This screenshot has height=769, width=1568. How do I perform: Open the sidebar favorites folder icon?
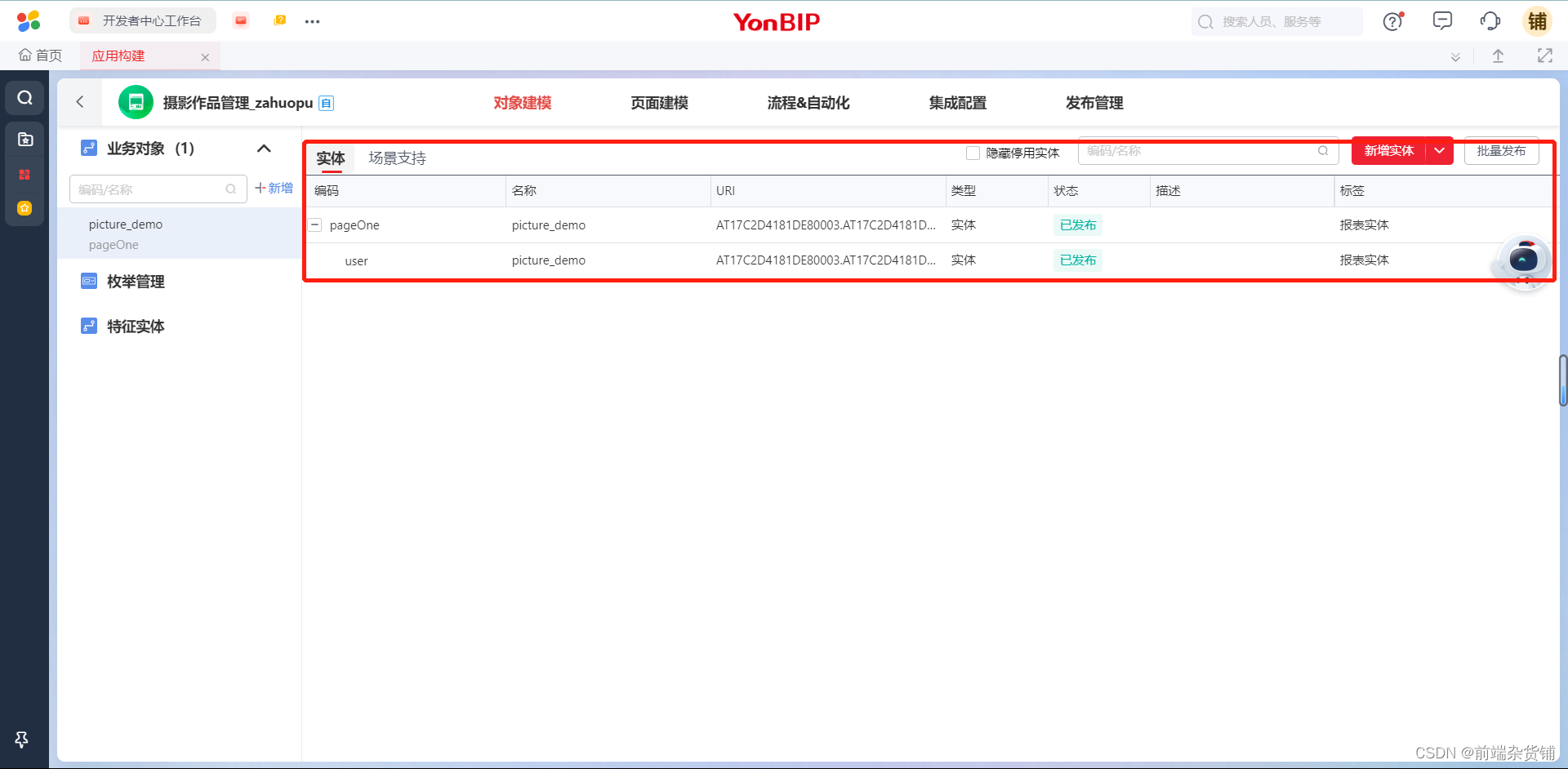click(25, 139)
